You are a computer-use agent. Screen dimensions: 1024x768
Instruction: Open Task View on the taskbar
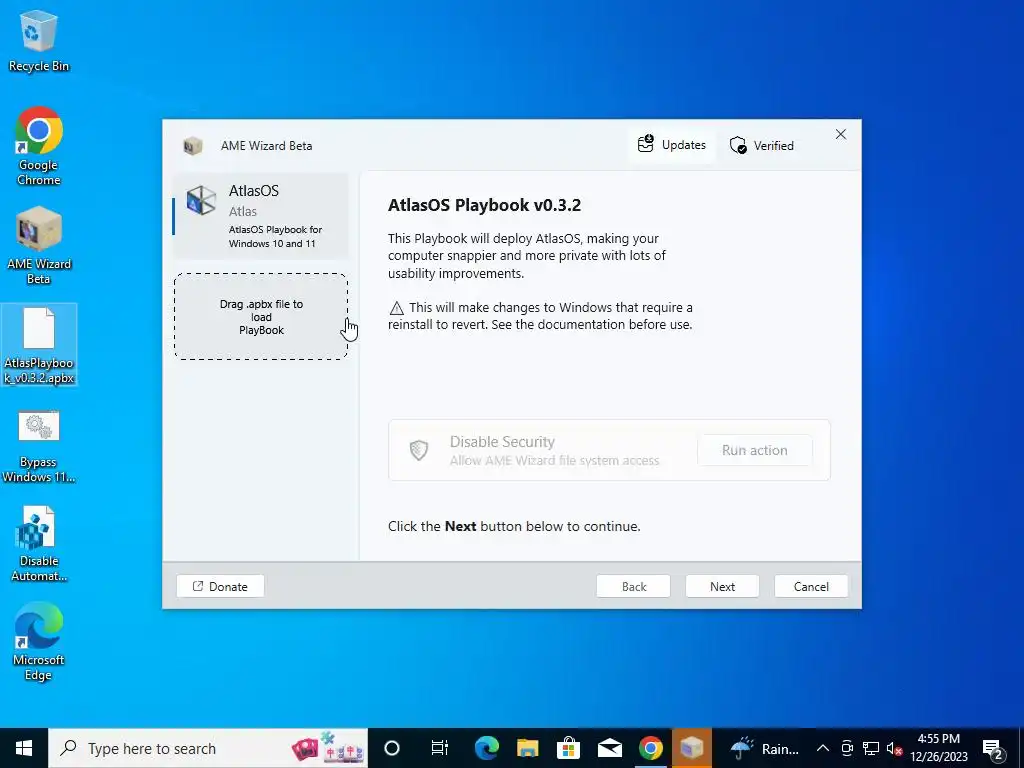[440, 748]
